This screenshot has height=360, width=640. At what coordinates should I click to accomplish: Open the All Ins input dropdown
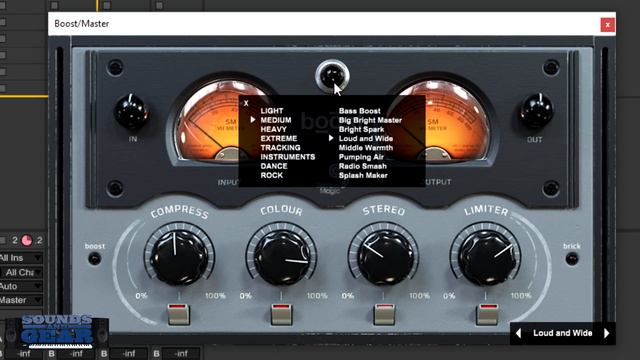pos(20,258)
